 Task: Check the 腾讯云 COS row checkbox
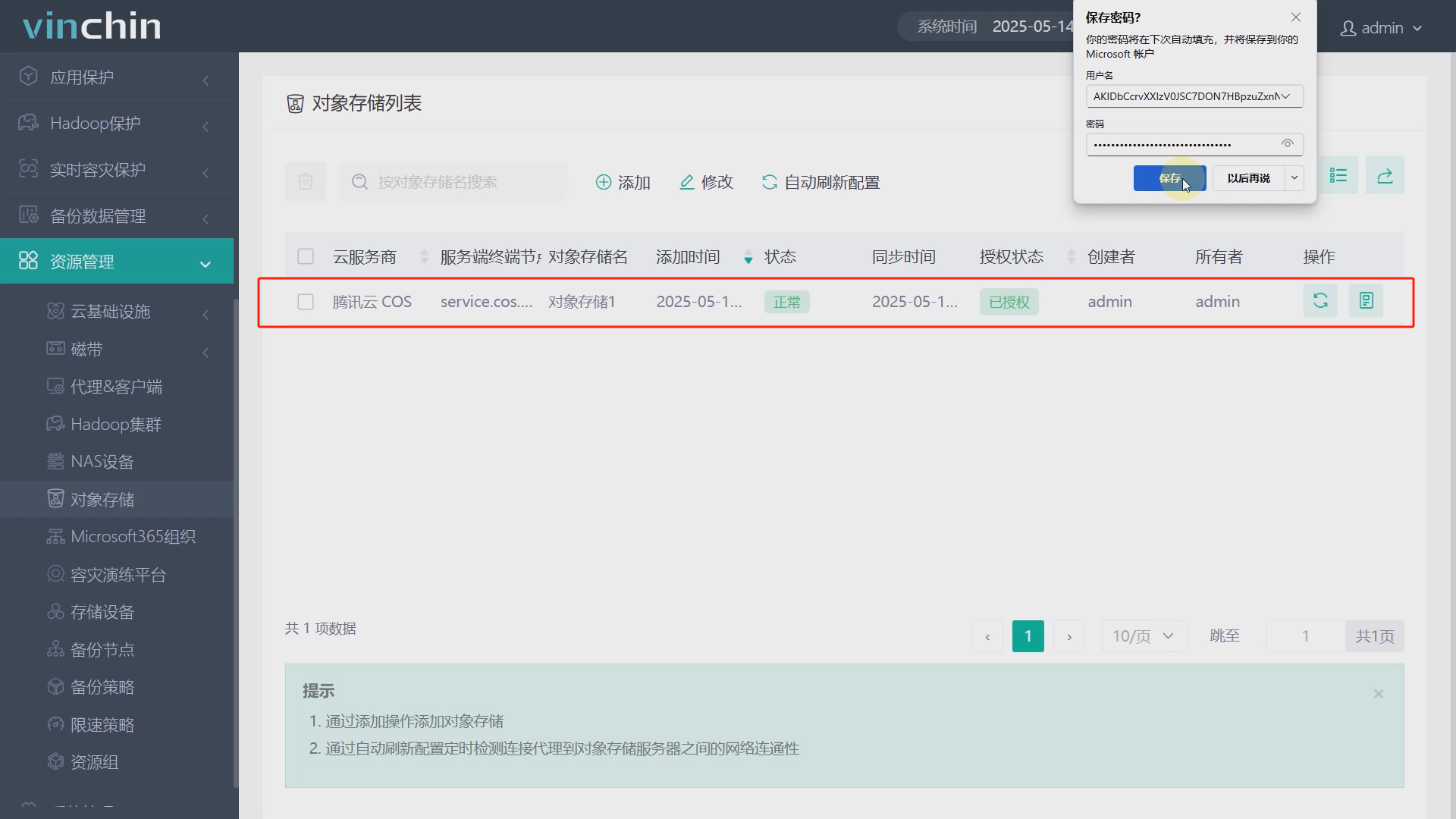pos(306,302)
